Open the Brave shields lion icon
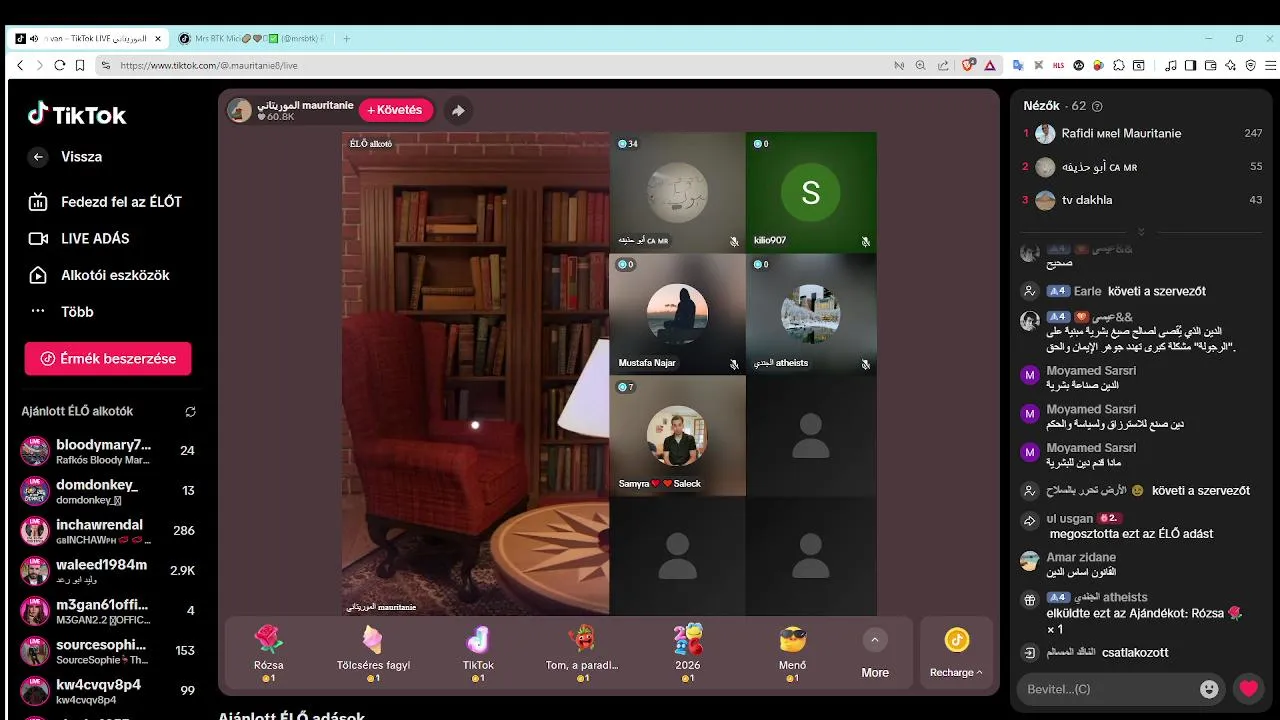 [967, 65]
